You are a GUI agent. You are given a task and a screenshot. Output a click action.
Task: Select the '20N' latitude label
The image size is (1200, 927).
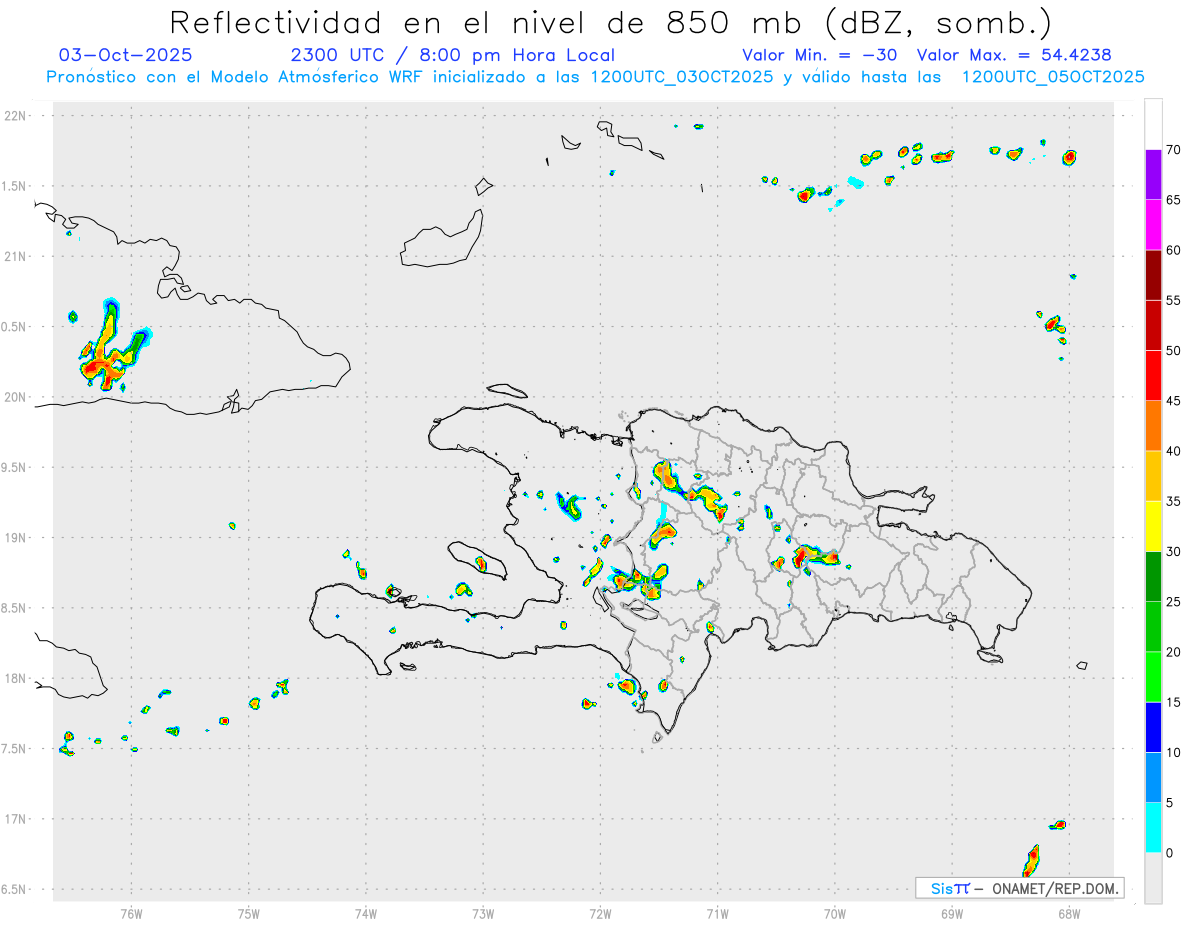click(x=17, y=397)
